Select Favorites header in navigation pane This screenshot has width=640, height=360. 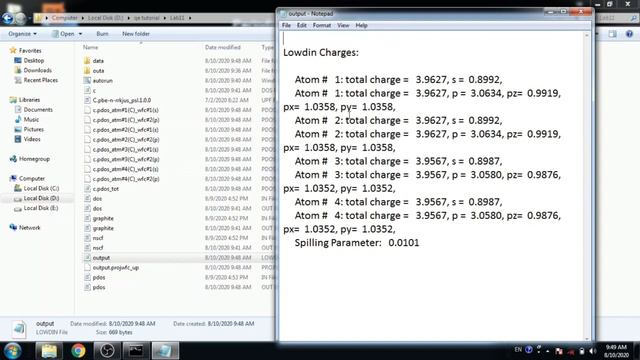tap(30, 51)
